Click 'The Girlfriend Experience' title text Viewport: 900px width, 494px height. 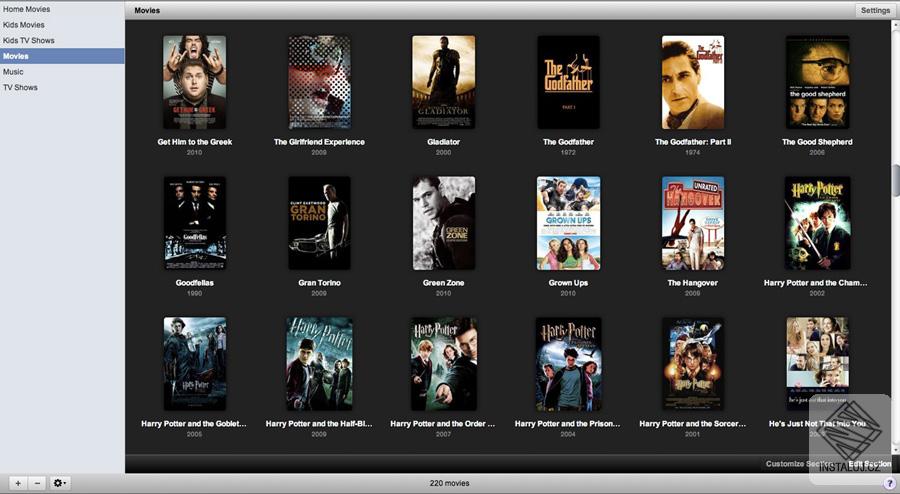319,142
